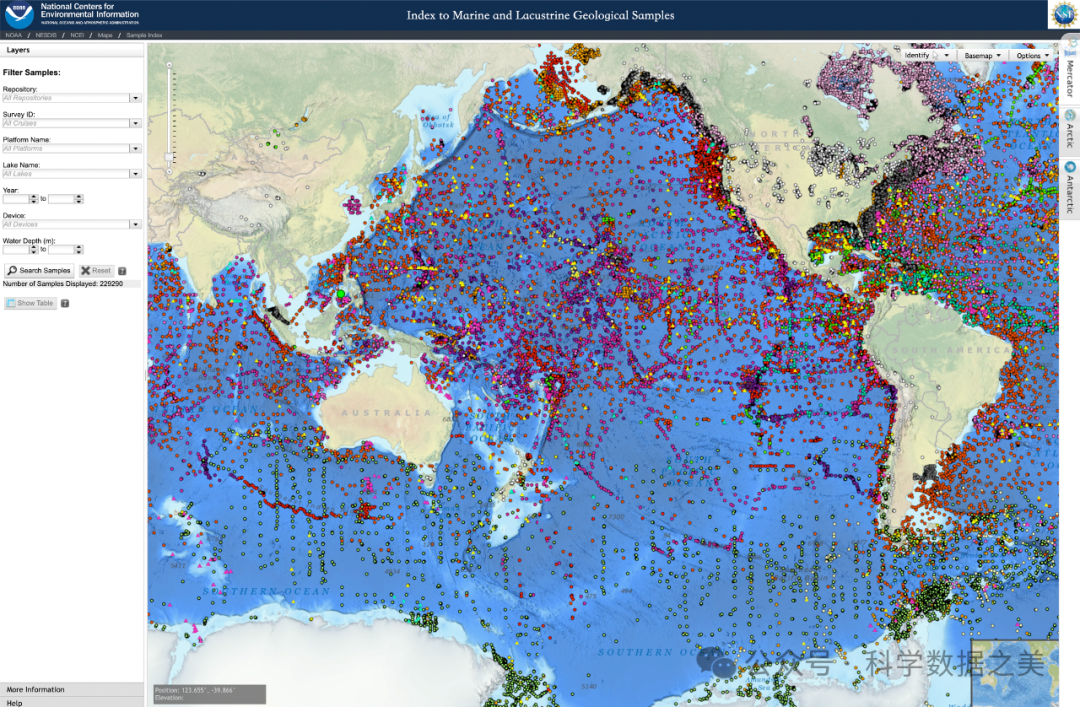This screenshot has height=707, width=1080.
Task: Expand the Survey ID dropdown list
Action: tap(135, 123)
